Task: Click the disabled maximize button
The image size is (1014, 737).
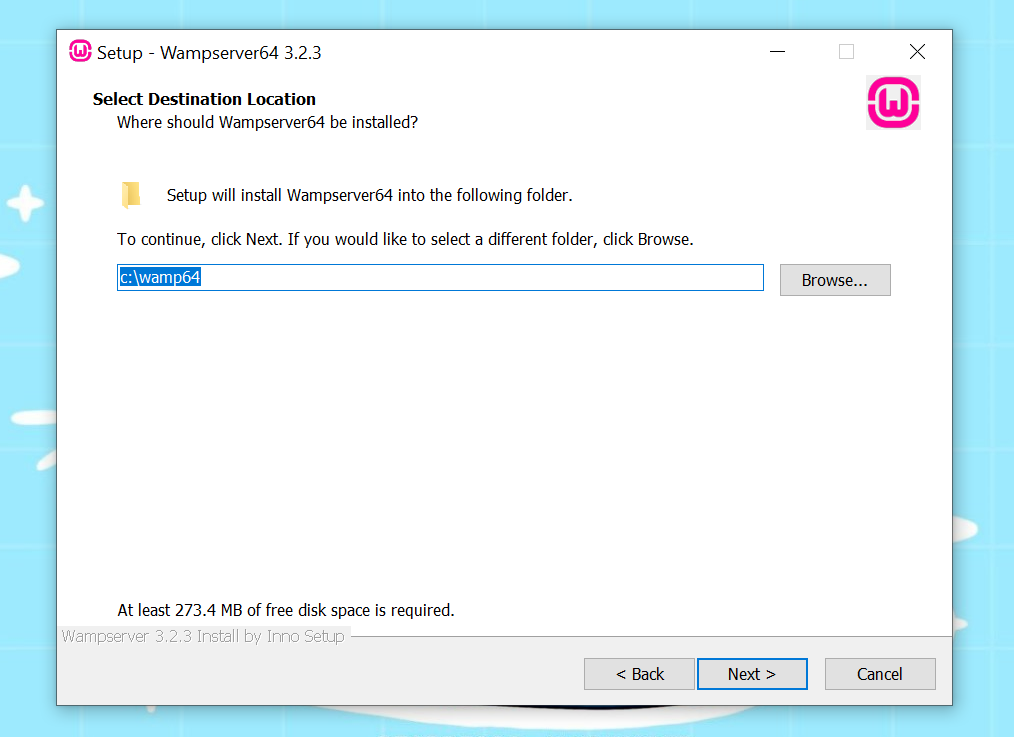Action: [x=846, y=52]
